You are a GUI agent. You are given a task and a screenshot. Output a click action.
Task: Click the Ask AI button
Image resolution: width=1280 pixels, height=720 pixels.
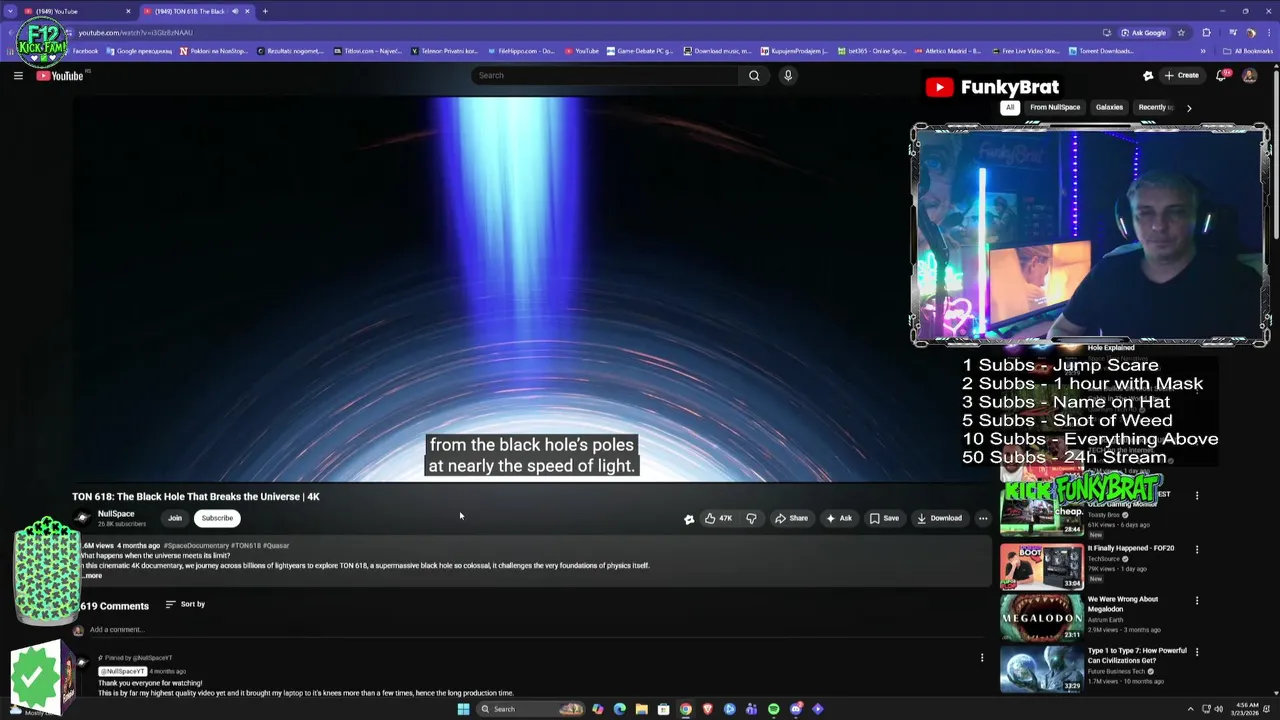(x=839, y=518)
